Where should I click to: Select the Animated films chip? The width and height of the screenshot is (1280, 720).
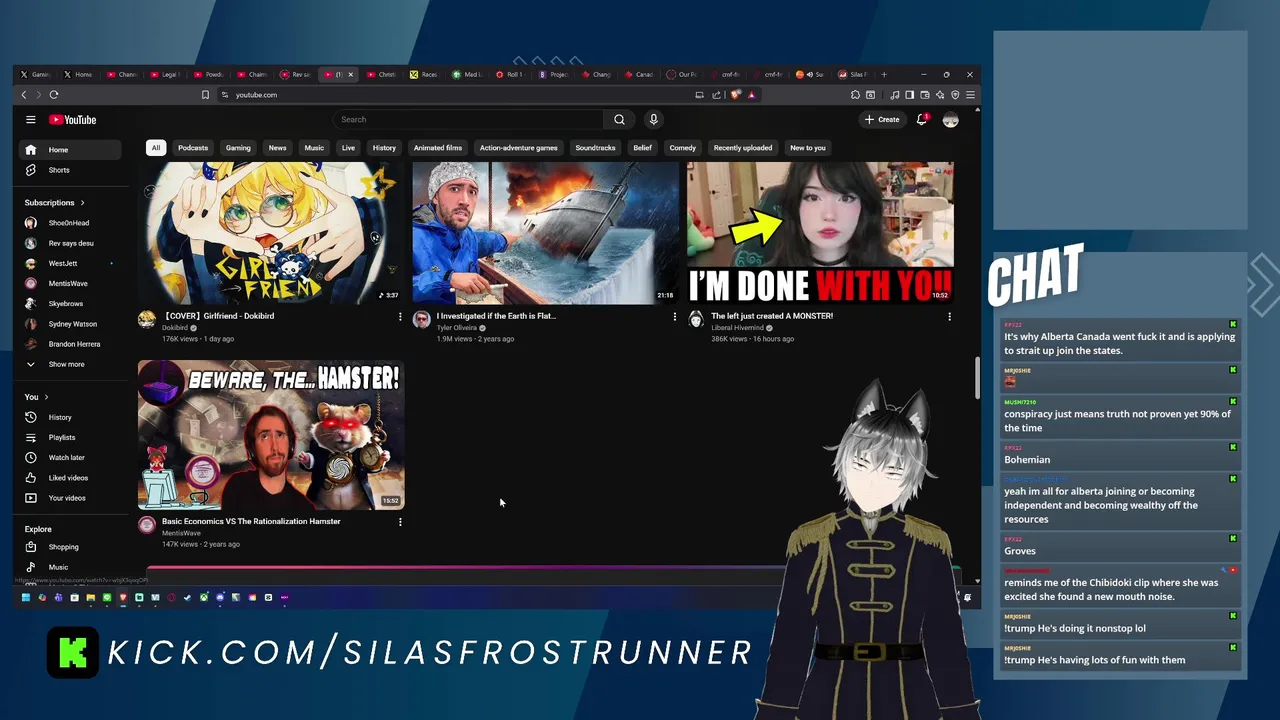pos(438,148)
